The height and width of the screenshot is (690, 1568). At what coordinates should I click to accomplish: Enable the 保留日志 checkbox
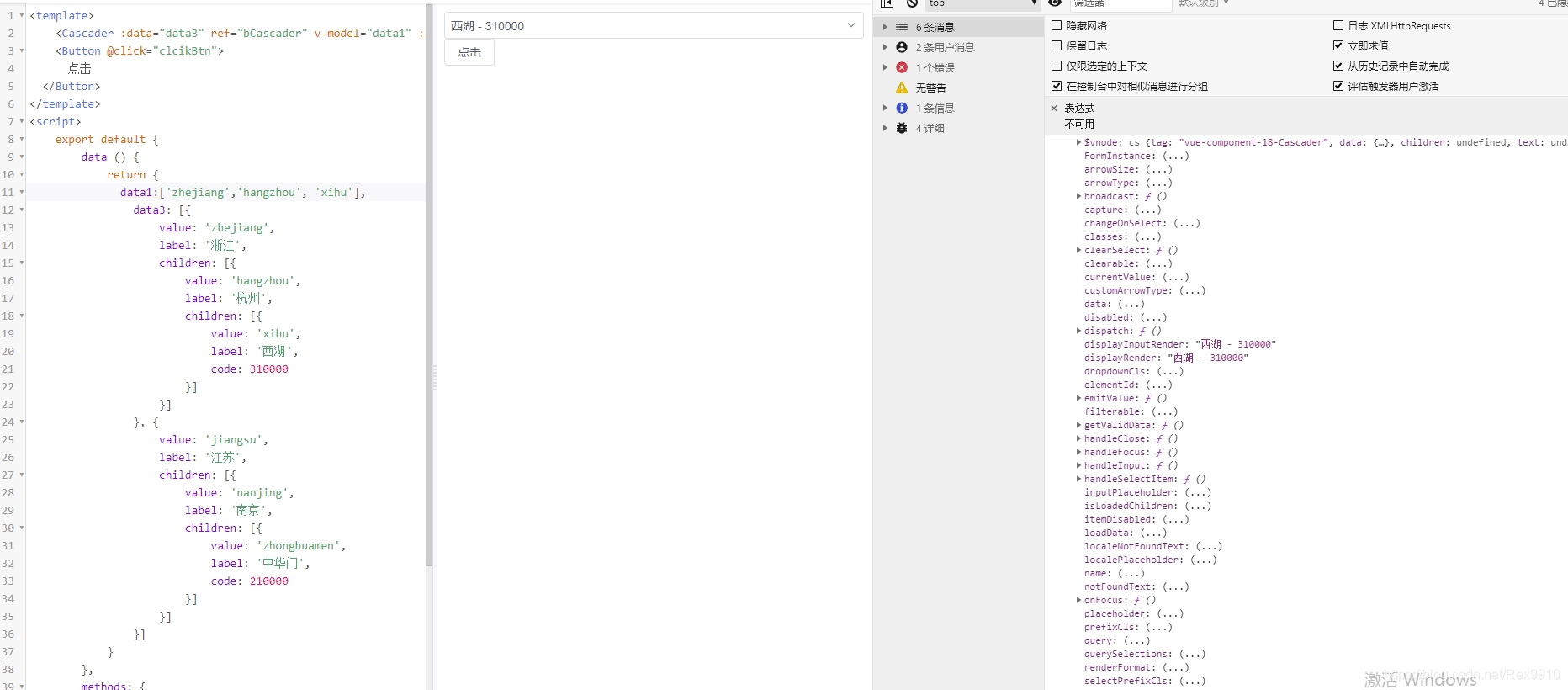pos(1057,45)
